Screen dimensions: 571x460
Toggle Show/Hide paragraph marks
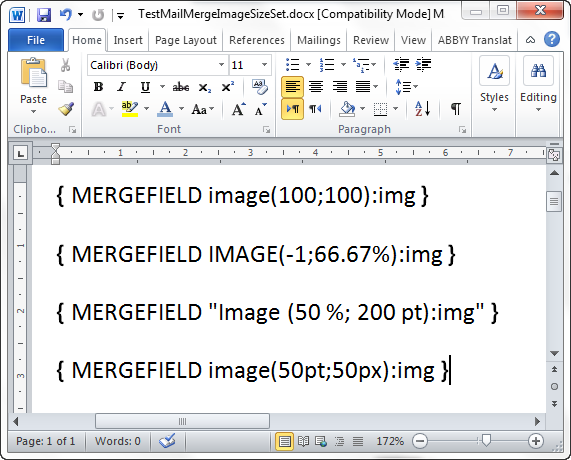[456, 109]
